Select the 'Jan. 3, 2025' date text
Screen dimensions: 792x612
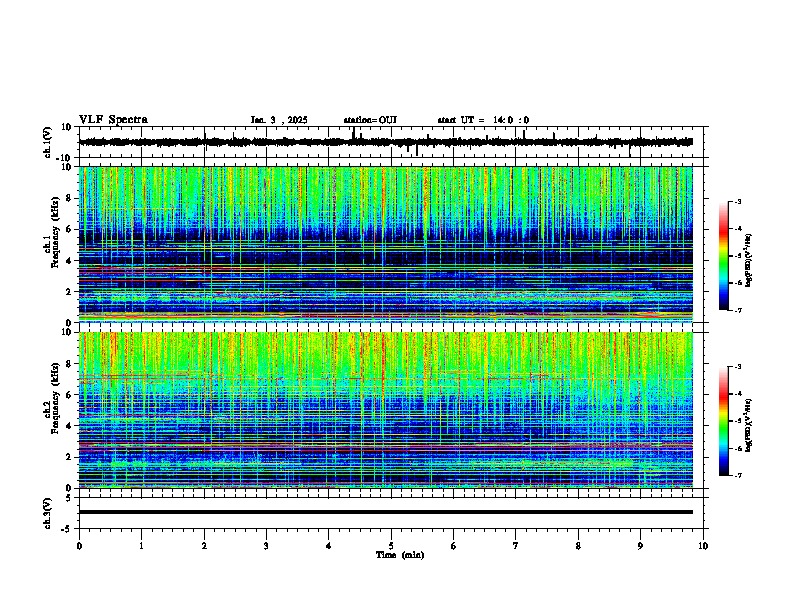tap(279, 120)
